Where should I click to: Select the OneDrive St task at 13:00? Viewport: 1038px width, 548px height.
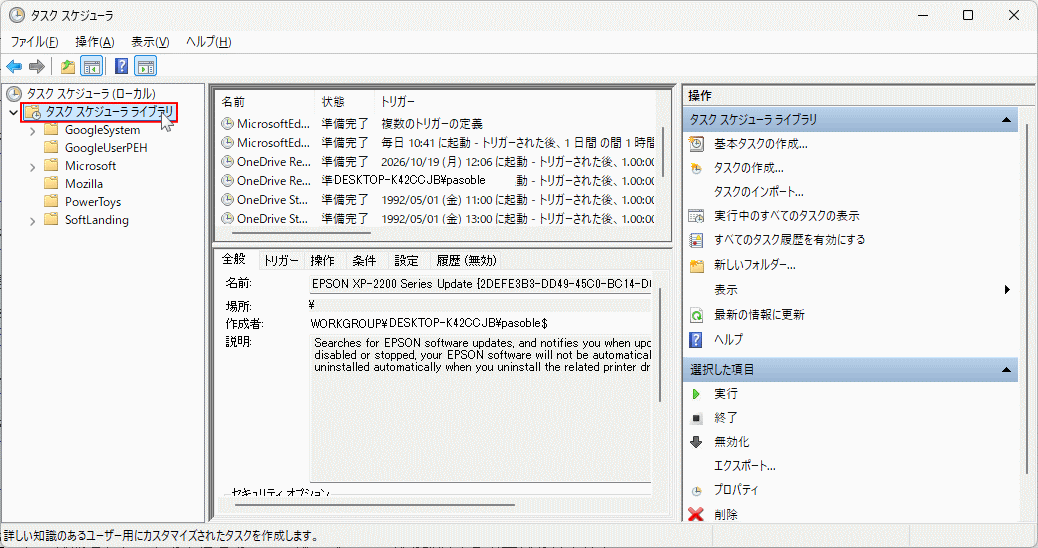click(x=437, y=218)
